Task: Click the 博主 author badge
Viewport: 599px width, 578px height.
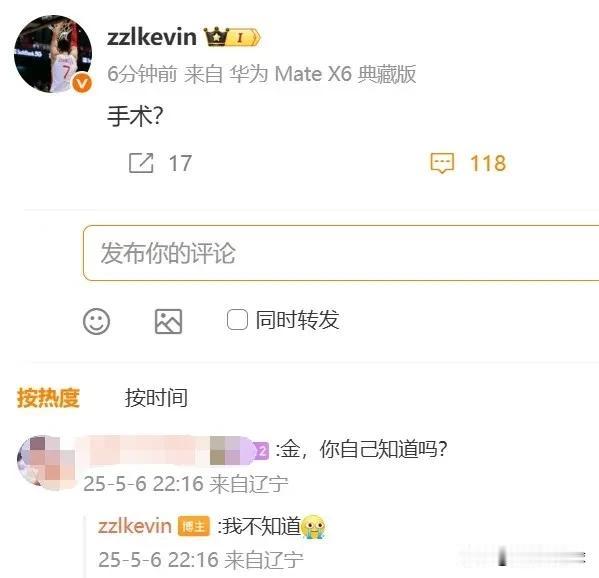Action: tap(194, 526)
